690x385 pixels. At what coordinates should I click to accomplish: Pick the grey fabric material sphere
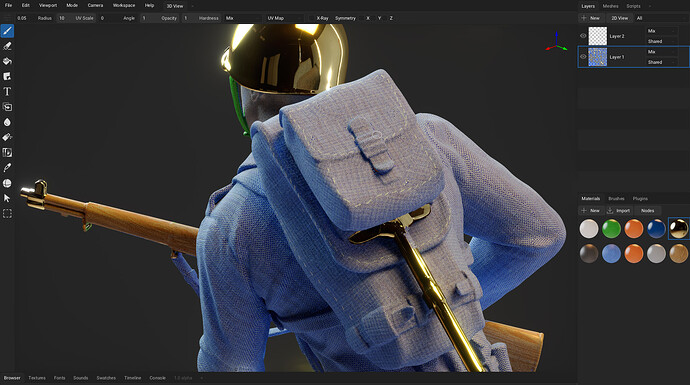(656, 254)
